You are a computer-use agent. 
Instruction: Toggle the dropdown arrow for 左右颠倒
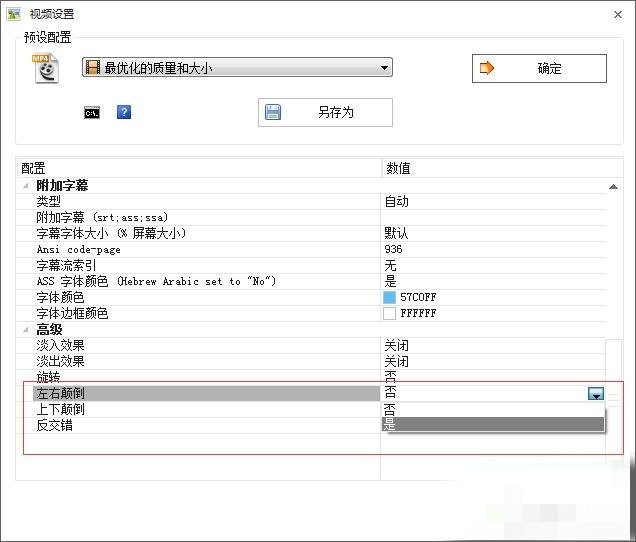596,394
